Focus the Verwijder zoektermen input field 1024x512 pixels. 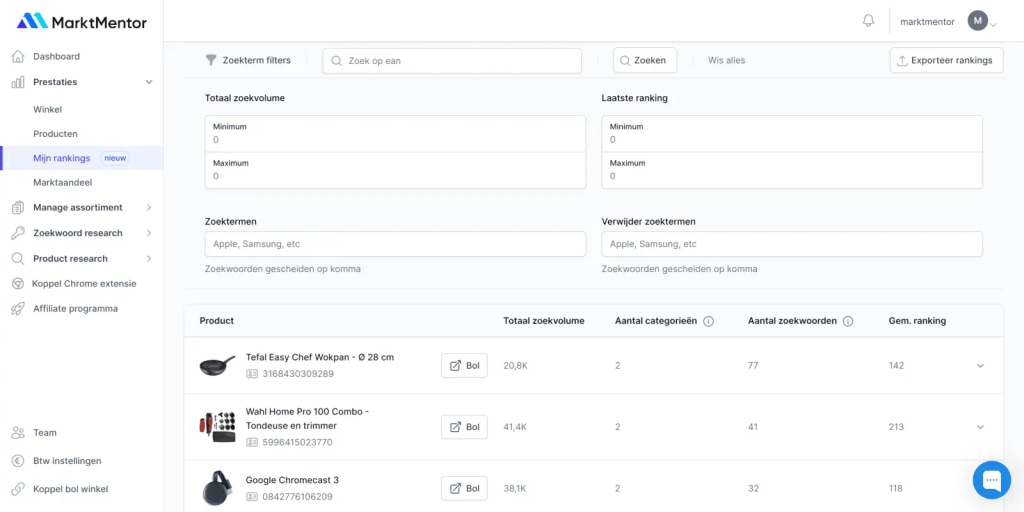click(x=792, y=244)
